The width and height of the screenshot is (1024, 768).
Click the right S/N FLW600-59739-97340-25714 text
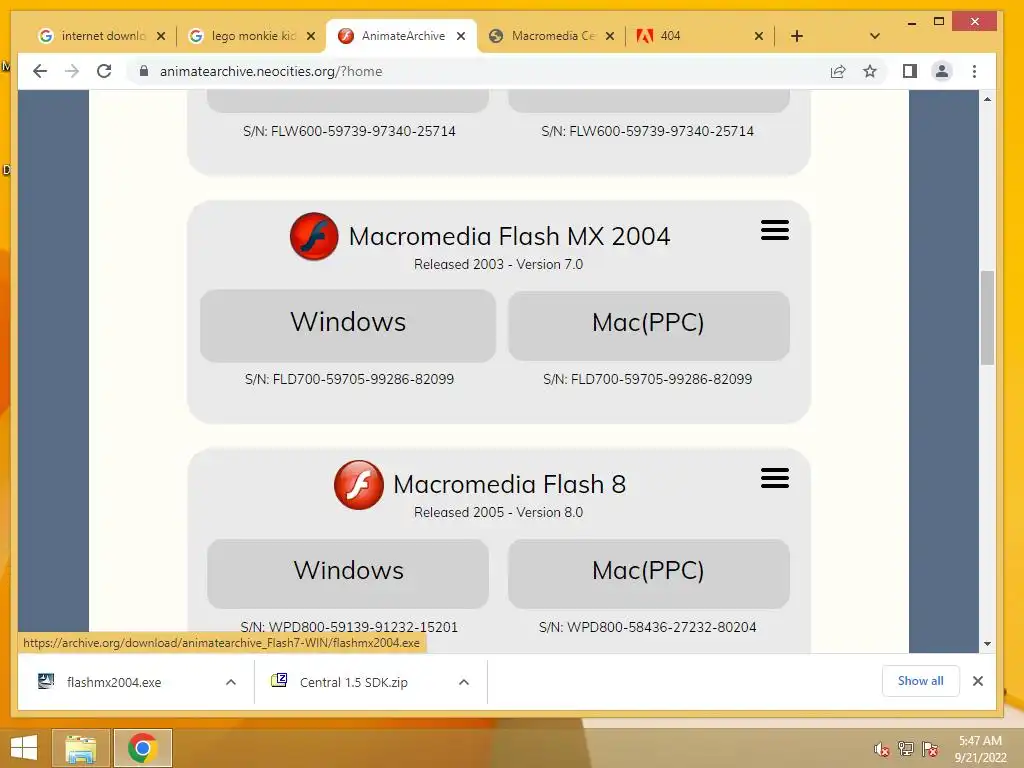coord(648,131)
